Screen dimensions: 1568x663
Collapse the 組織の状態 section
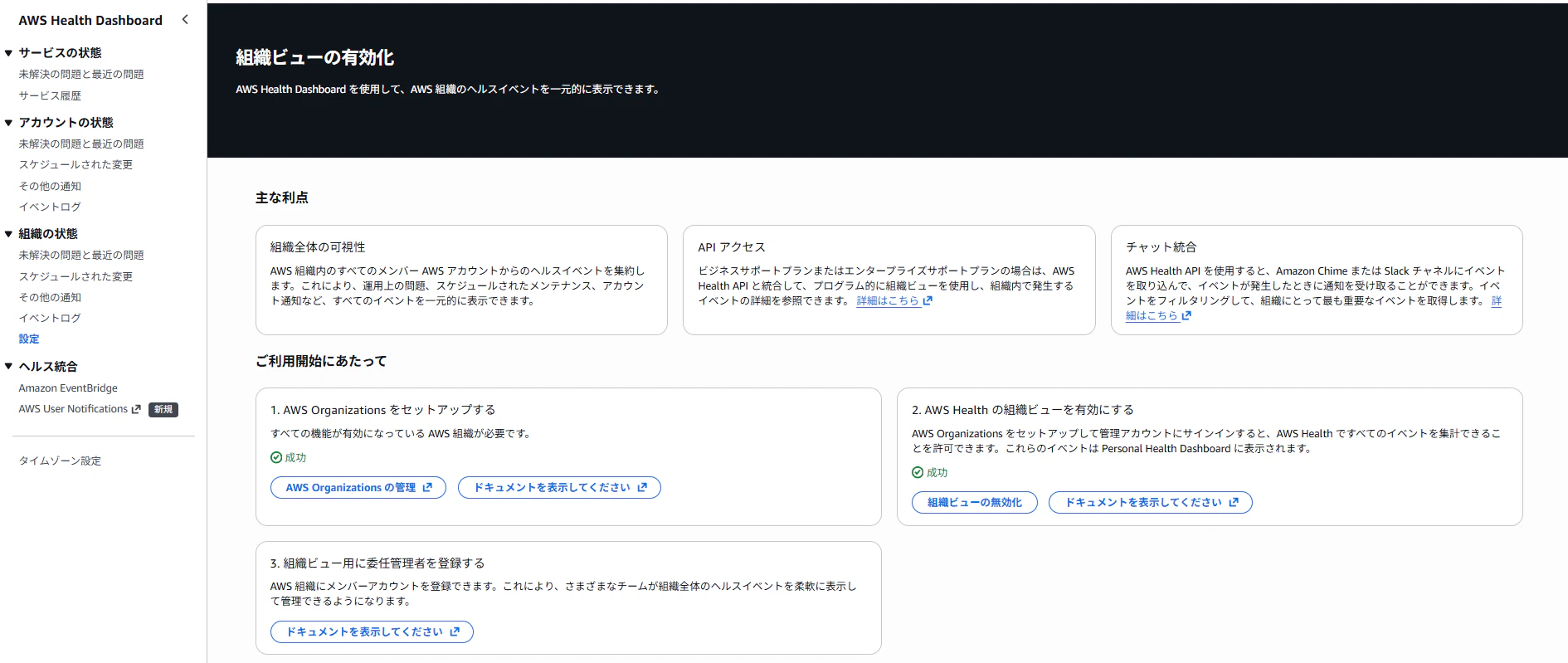pyautogui.click(x=8, y=234)
